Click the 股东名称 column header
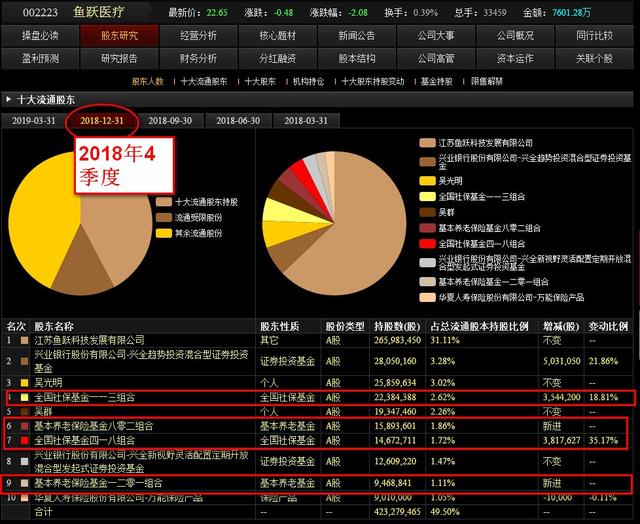640x524 pixels. click(54, 326)
